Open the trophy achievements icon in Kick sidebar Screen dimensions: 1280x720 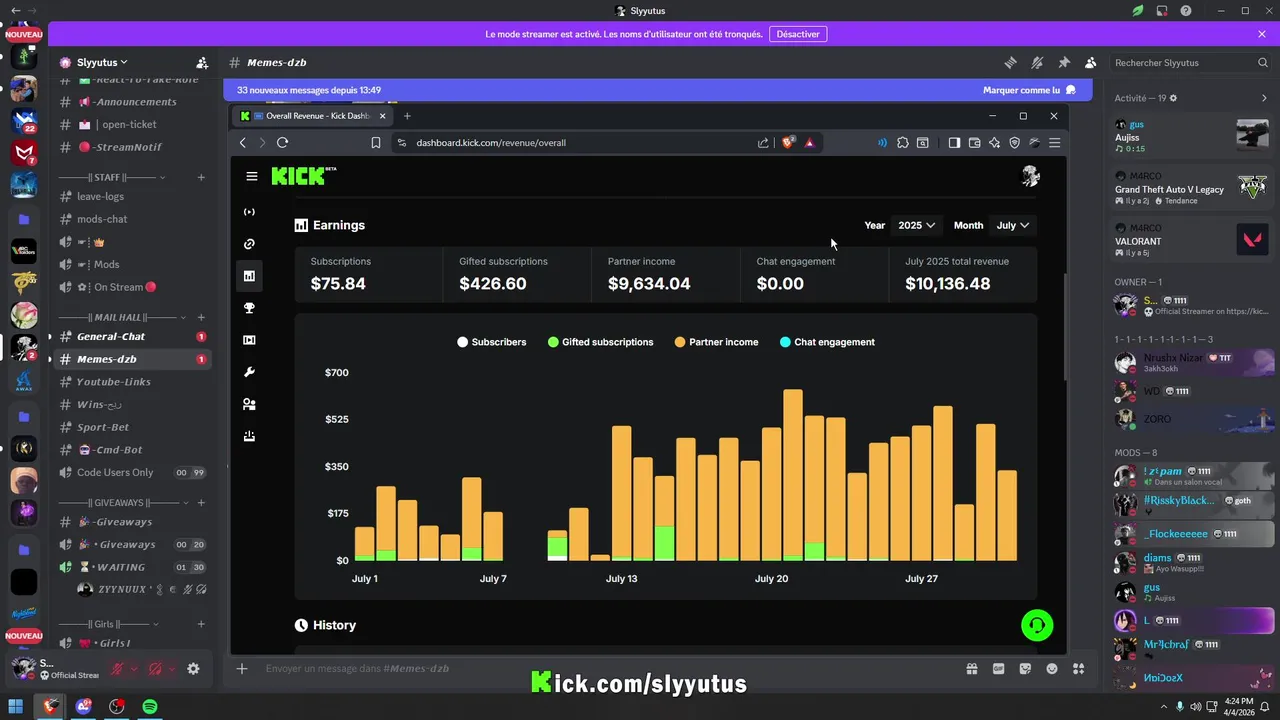249,308
